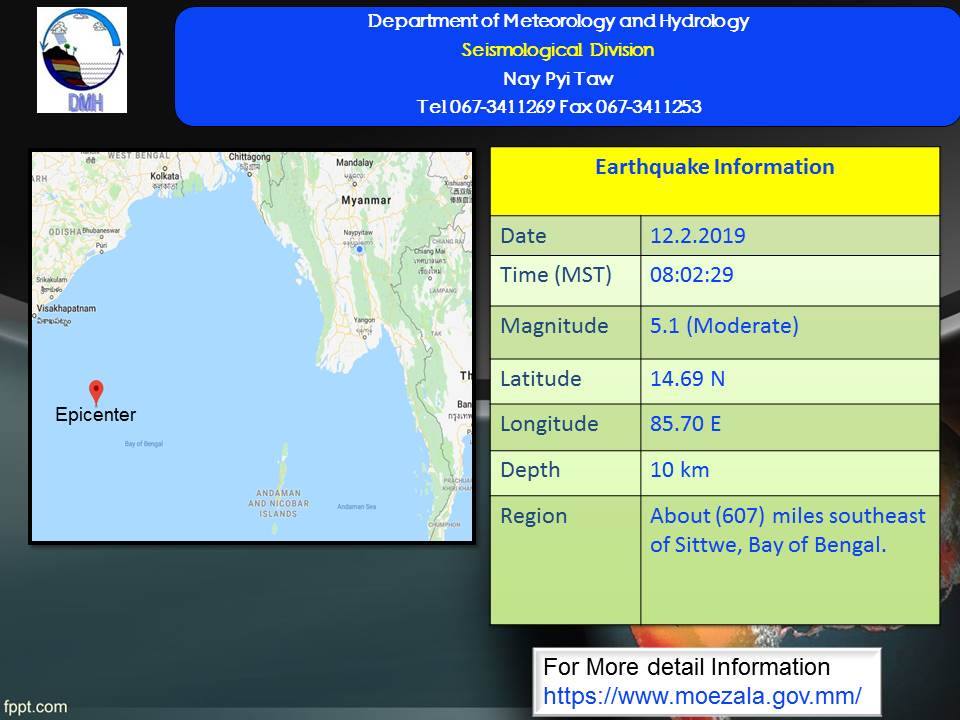This screenshot has width=960, height=720.
Task: Click the Tel and Fax number line
Action: 558,107
